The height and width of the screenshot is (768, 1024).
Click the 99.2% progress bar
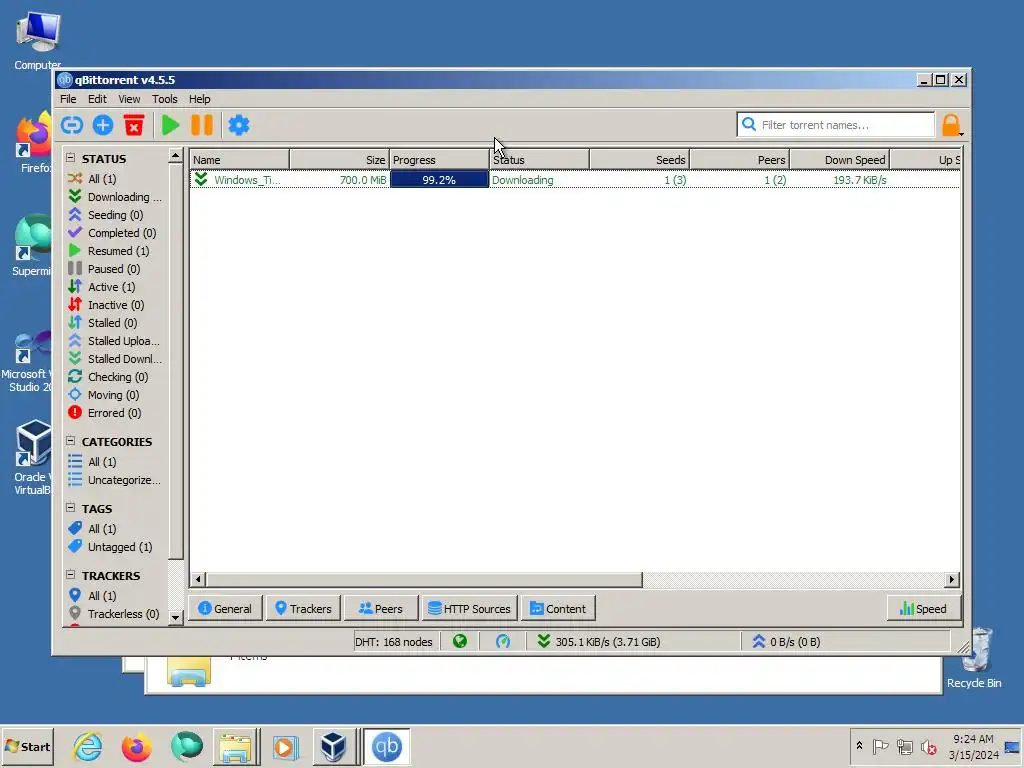point(440,180)
